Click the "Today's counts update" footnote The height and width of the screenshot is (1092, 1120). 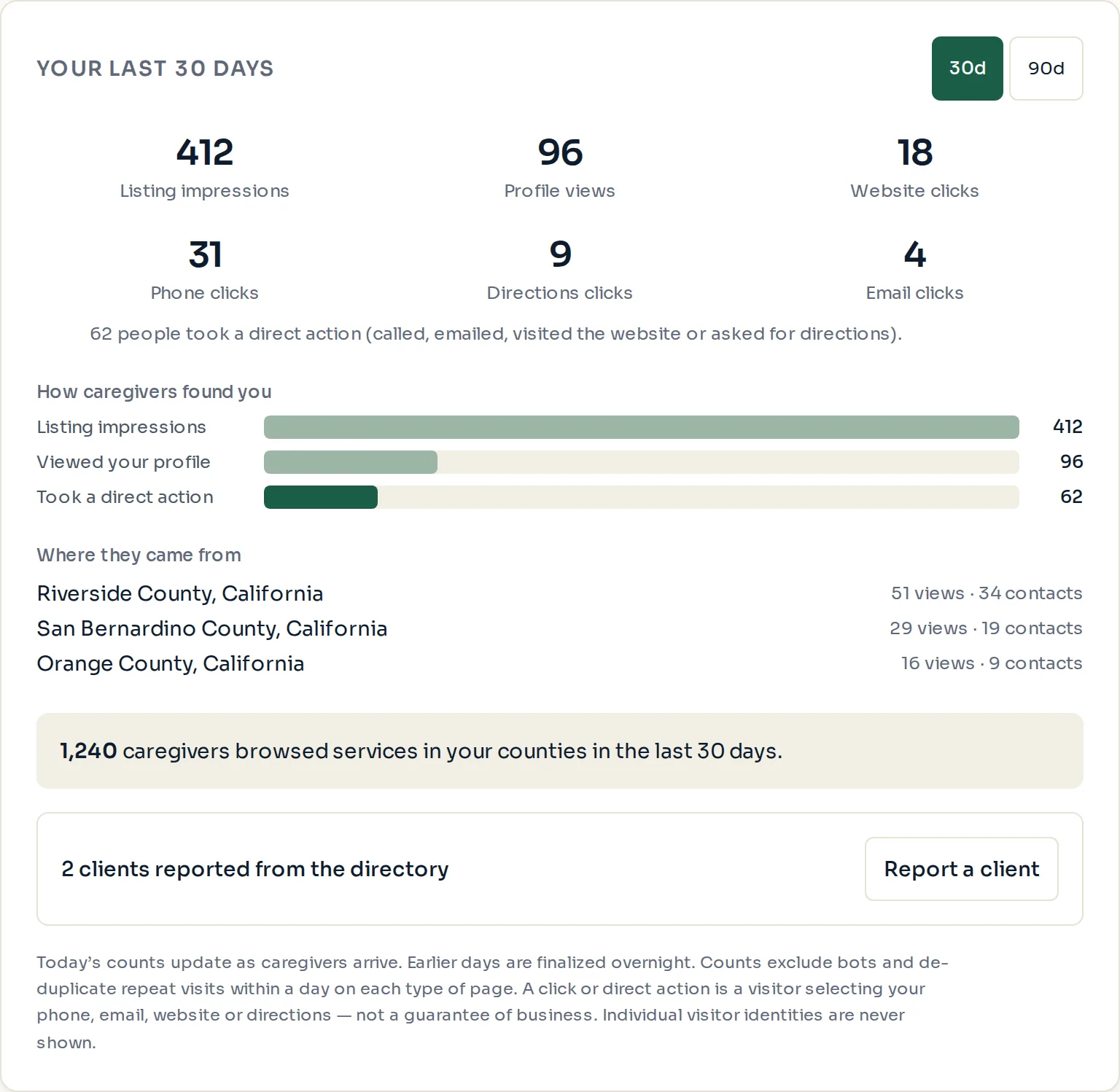pyautogui.click(x=492, y=1002)
